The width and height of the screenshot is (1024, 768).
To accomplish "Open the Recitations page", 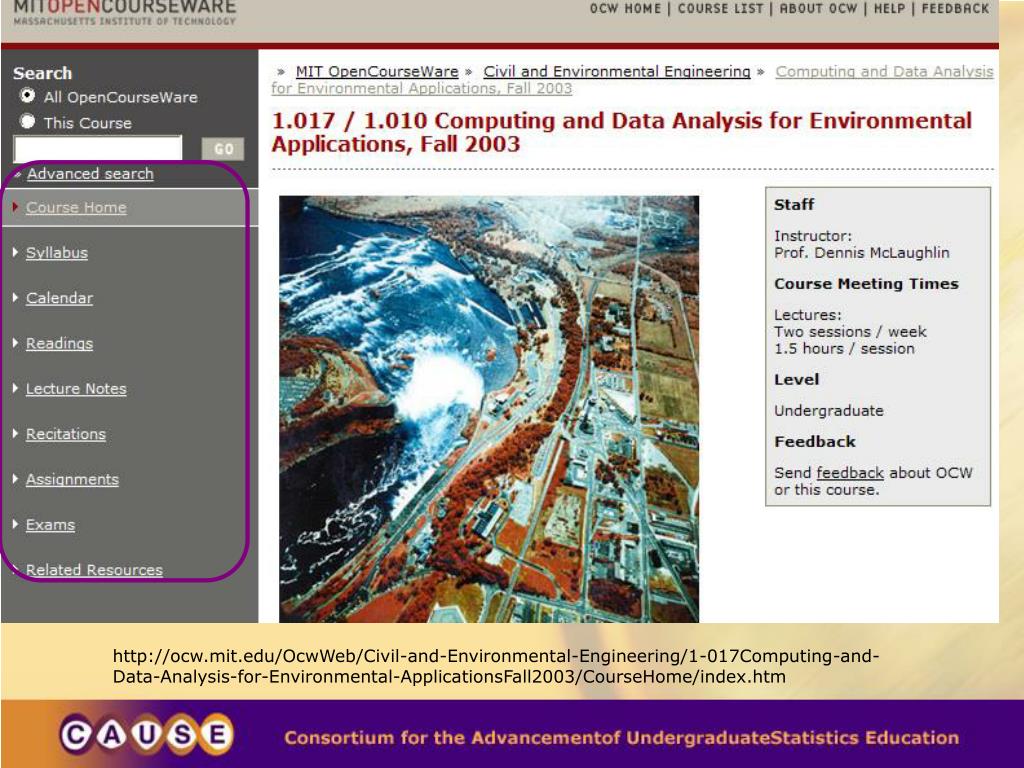I will tap(66, 434).
